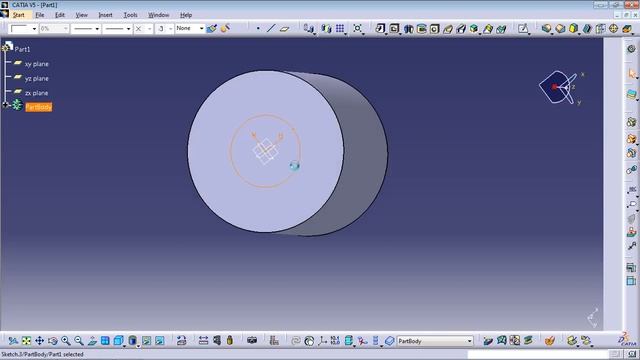Click the Sketch tool icon
Screen dimensions: 640x360
tap(523, 29)
